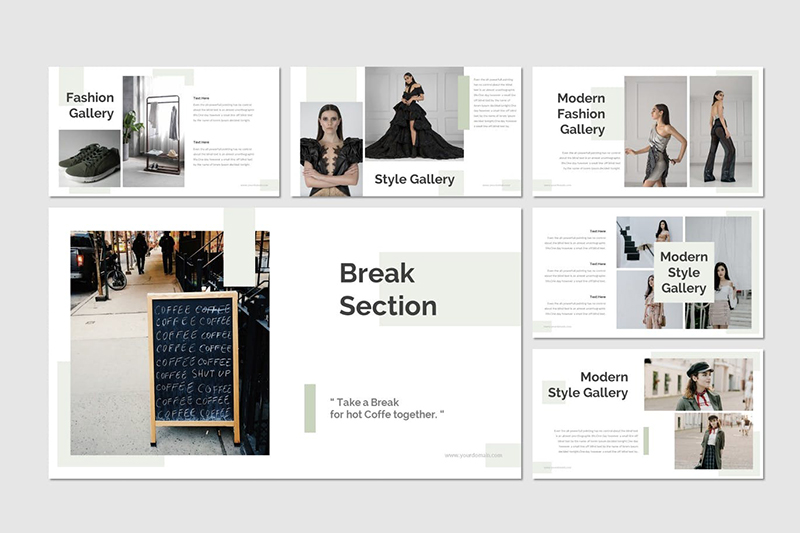Click the "Modern Fashion Gallery" heading

(x=581, y=114)
